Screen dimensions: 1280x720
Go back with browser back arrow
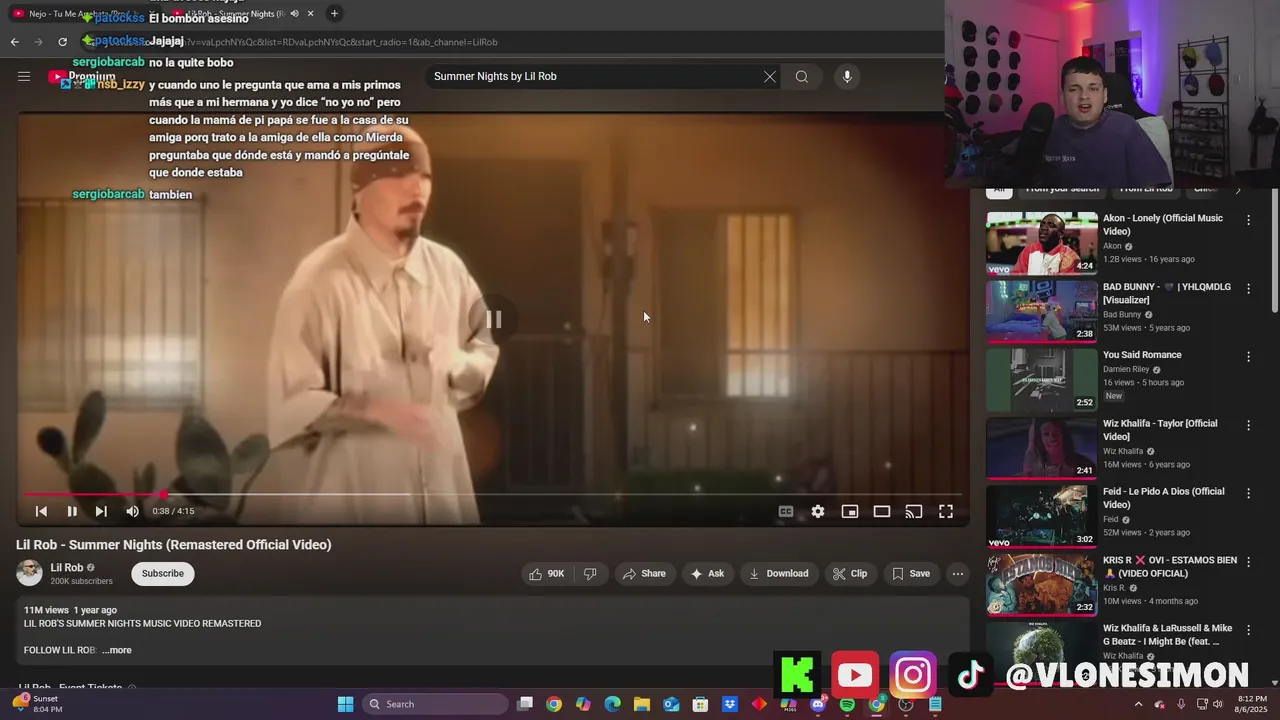click(x=14, y=42)
